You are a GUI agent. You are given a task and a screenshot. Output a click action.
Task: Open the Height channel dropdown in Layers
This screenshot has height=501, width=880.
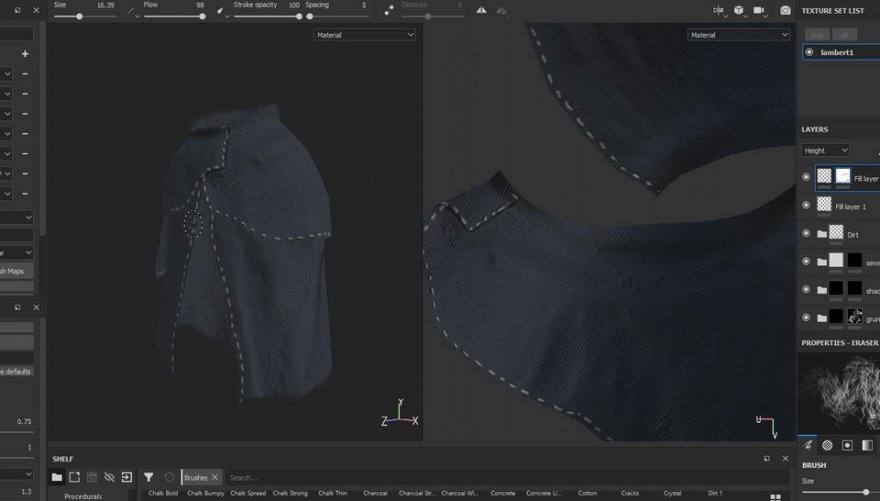click(825, 150)
